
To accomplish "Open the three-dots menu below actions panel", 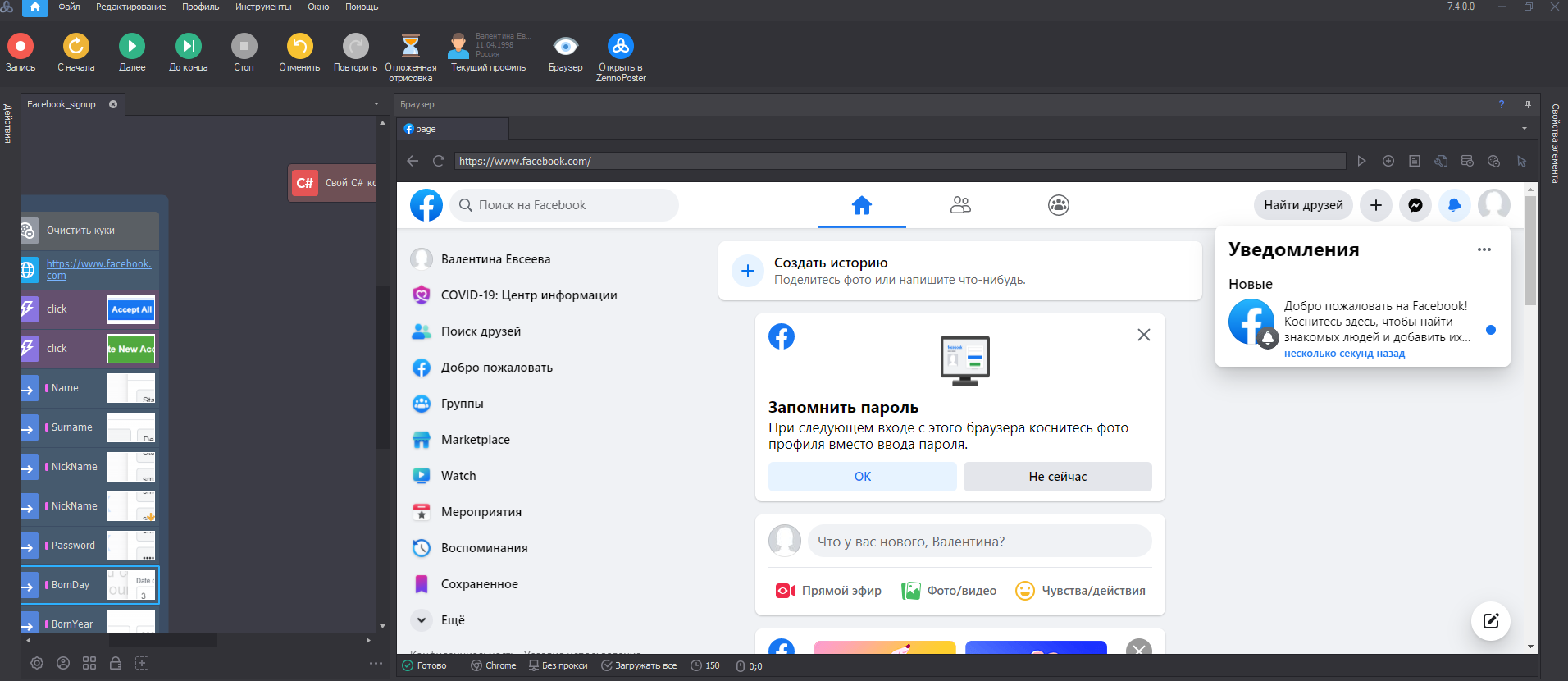I will click(x=376, y=663).
